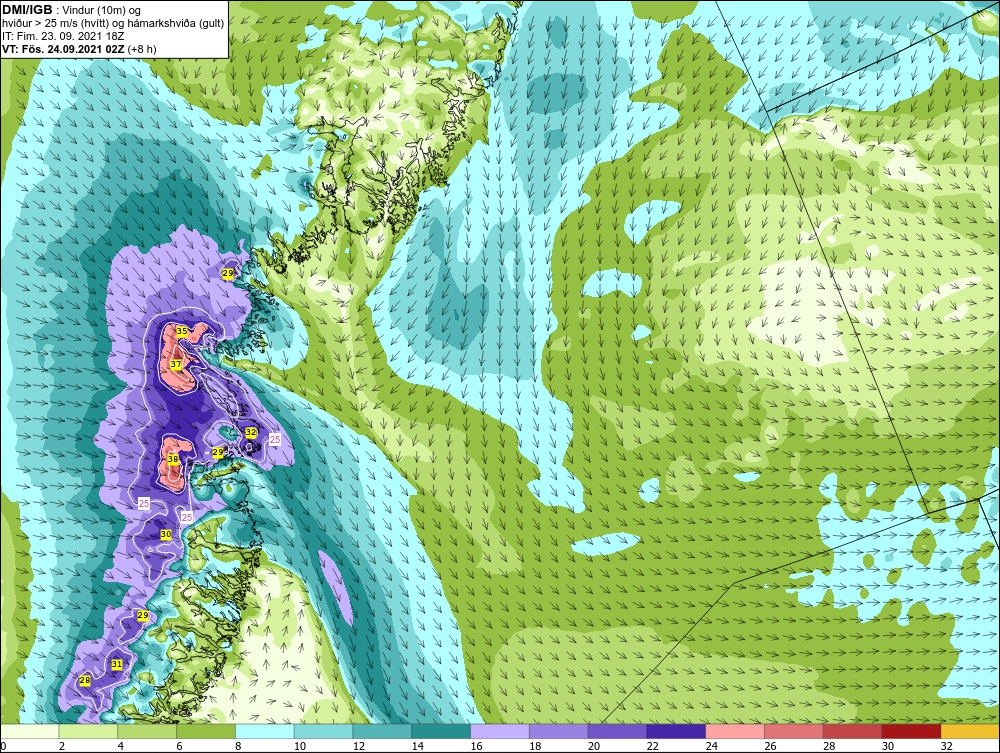Click the pale cream 0–2 swatch on the scale

pyautogui.click(x=29, y=731)
